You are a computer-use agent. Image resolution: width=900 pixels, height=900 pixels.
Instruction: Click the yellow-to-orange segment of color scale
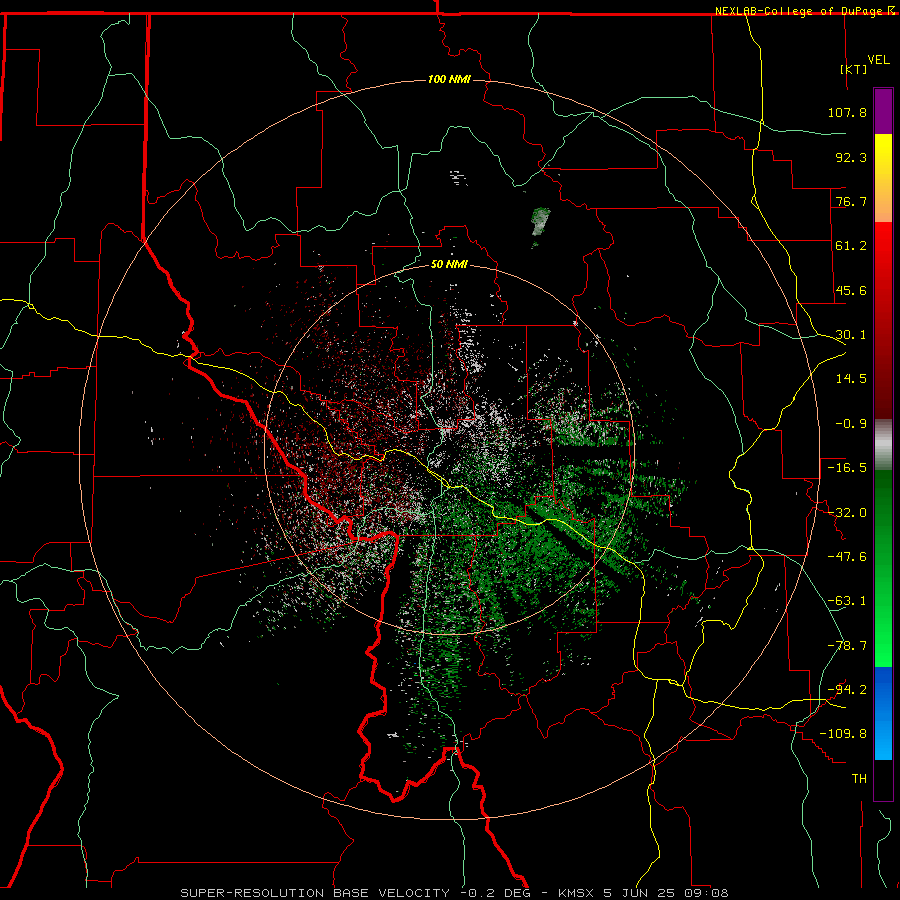[883, 178]
